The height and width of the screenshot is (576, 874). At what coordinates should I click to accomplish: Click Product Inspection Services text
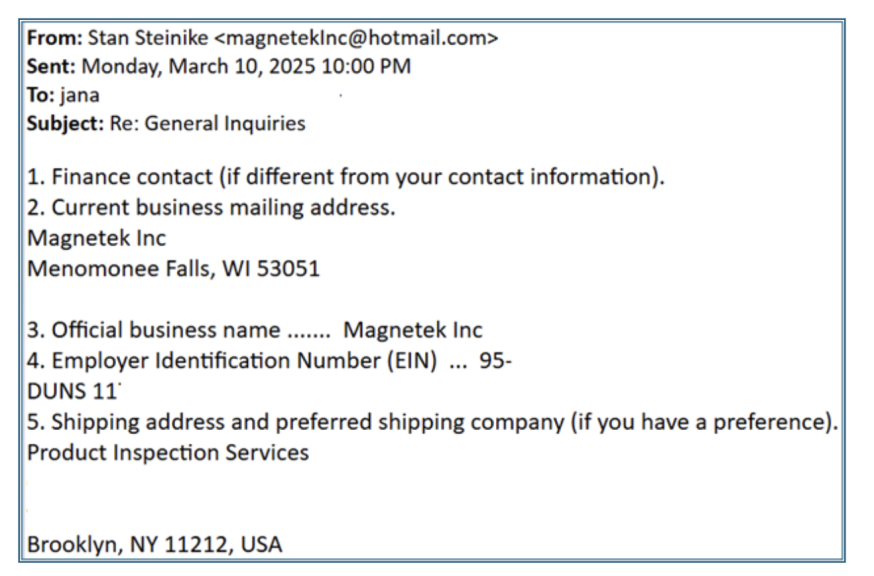coord(168,453)
